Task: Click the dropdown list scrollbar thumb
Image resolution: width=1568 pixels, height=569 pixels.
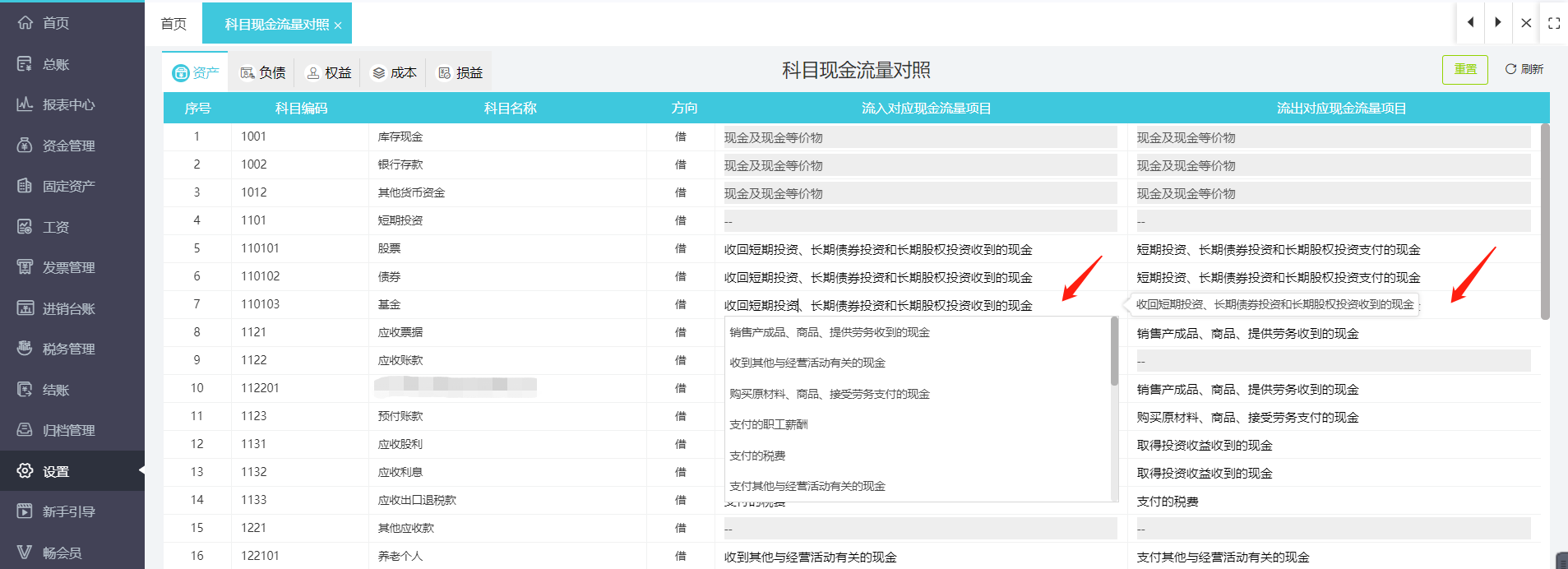Action: tap(1114, 352)
